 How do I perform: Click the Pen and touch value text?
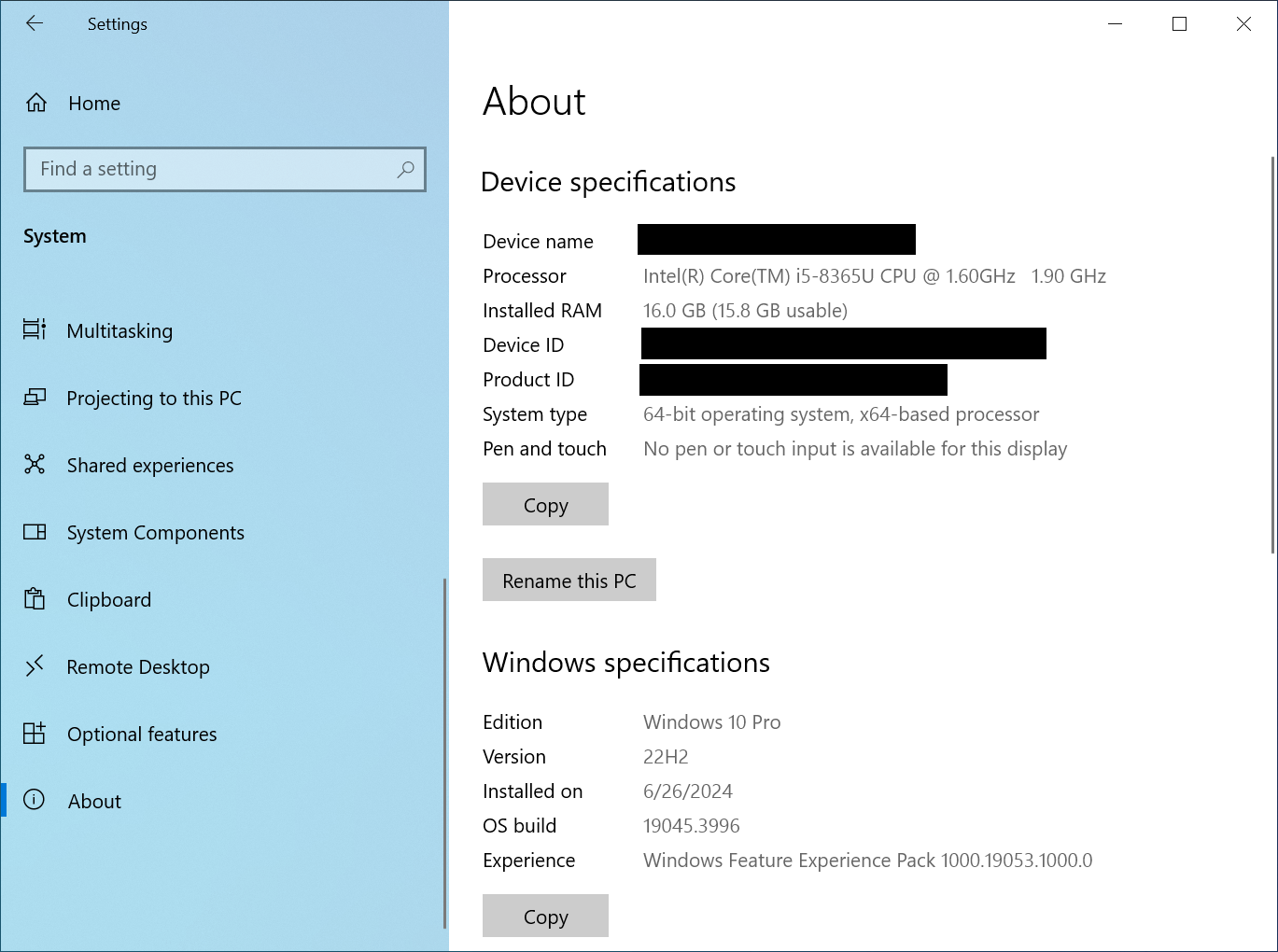pos(855,449)
